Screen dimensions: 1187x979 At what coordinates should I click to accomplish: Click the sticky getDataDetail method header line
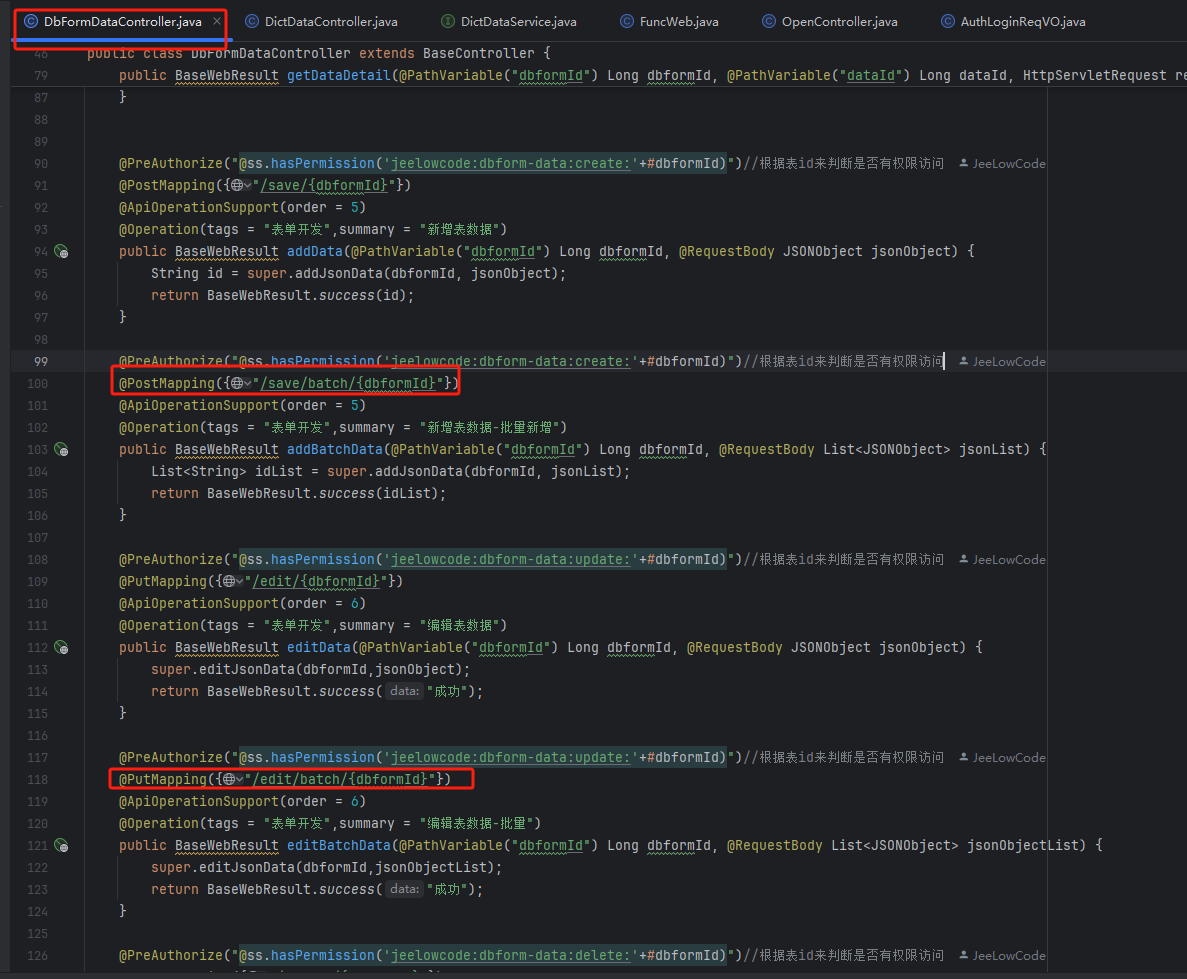pos(600,75)
